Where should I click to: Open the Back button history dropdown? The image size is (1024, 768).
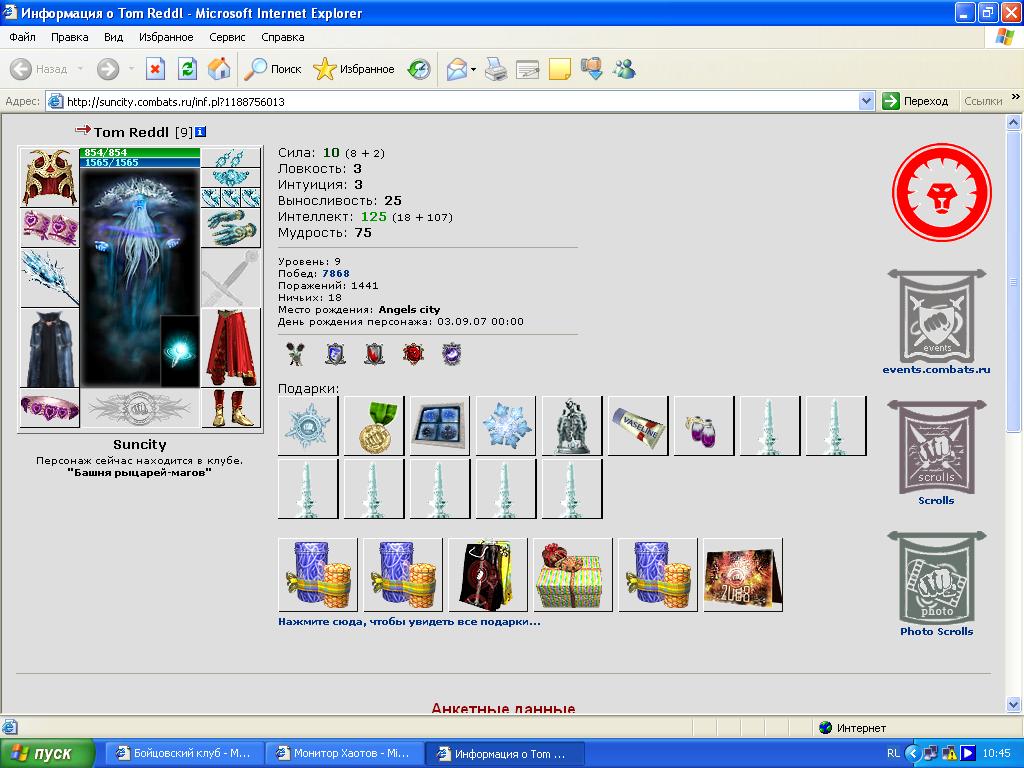pyautogui.click(x=80, y=69)
